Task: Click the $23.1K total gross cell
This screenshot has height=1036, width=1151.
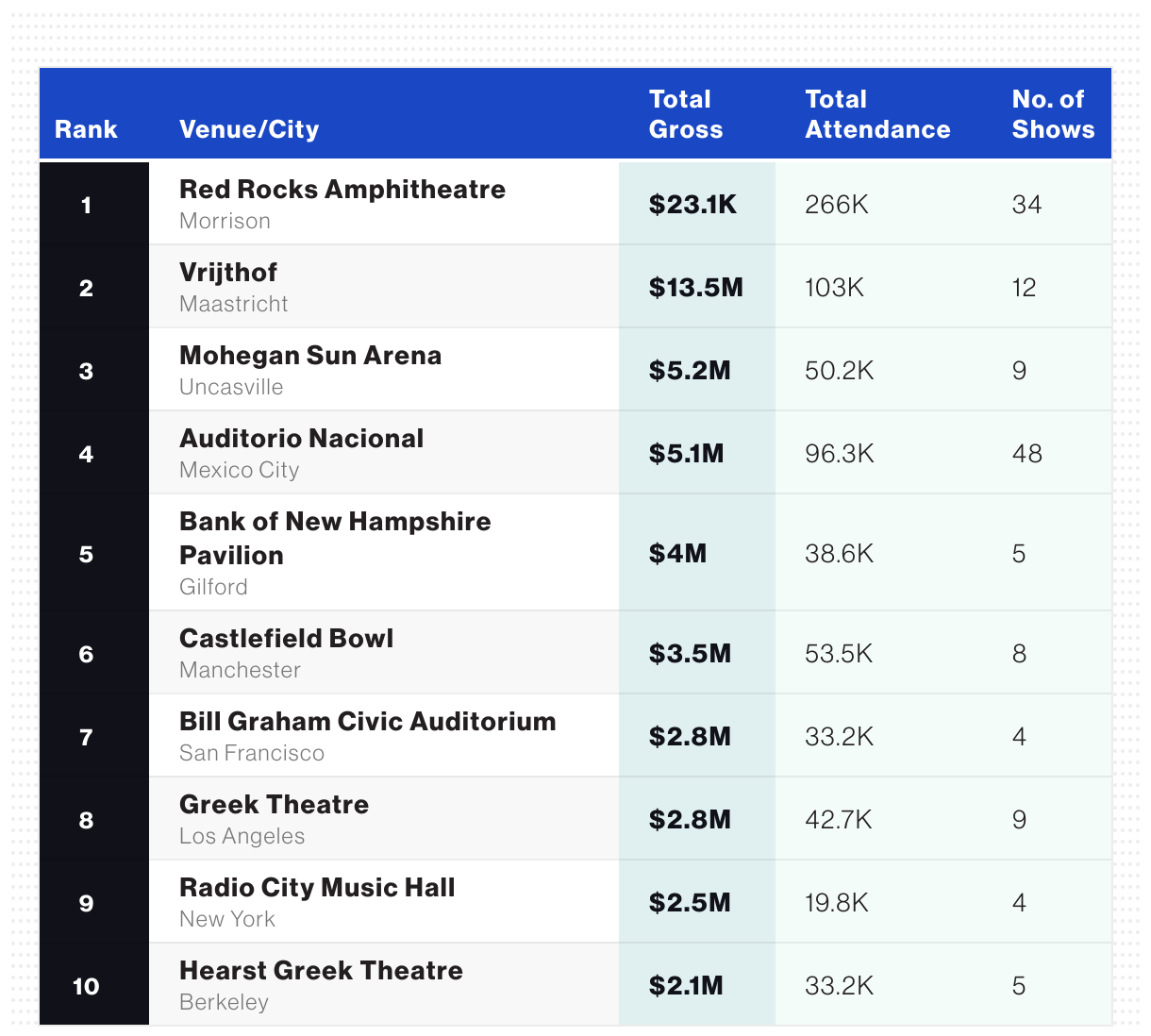Action: [x=692, y=205]
